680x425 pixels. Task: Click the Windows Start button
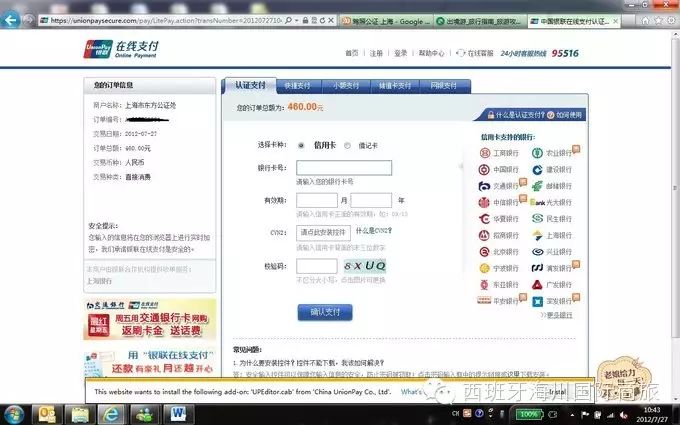pyautogui.click(x=14, y=415)
